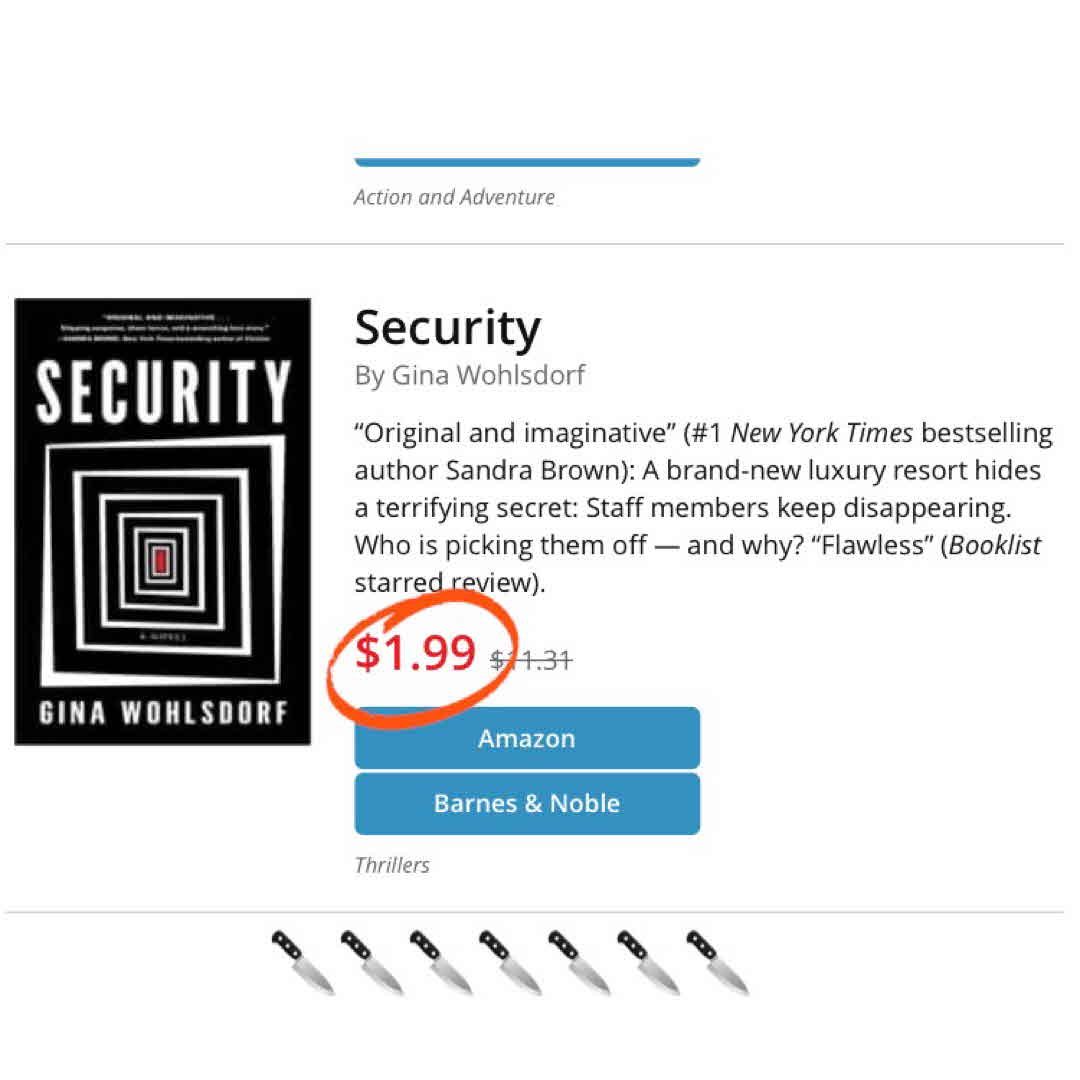Click the red $1.99 sale price
This screenshot has height=1080, width=1080.
[x=415, y=653]
